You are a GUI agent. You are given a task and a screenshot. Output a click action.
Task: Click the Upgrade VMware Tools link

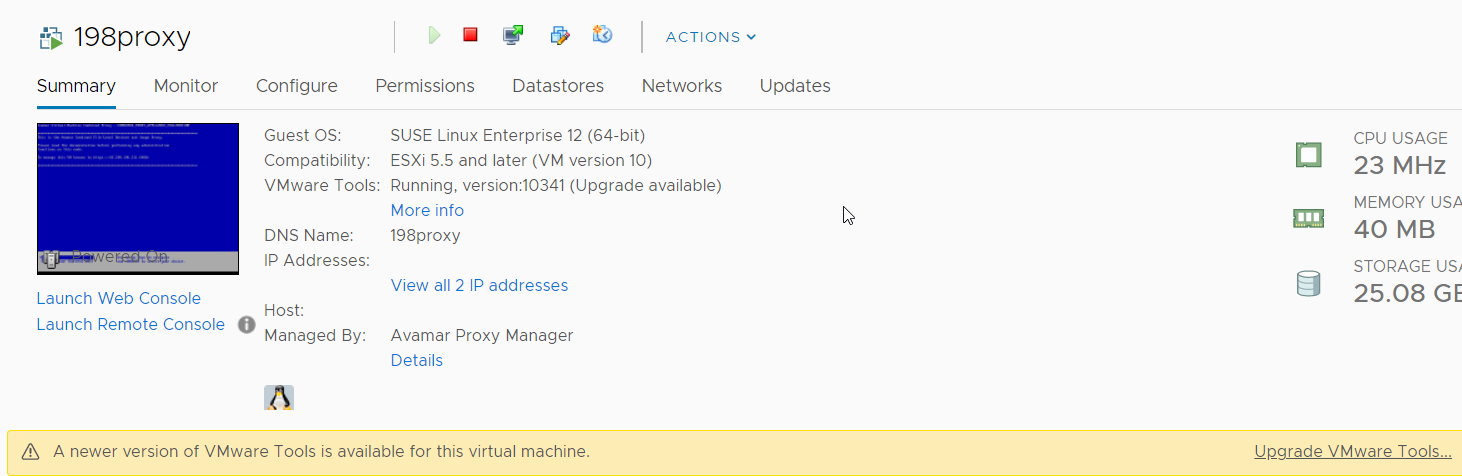(1353, 451)
